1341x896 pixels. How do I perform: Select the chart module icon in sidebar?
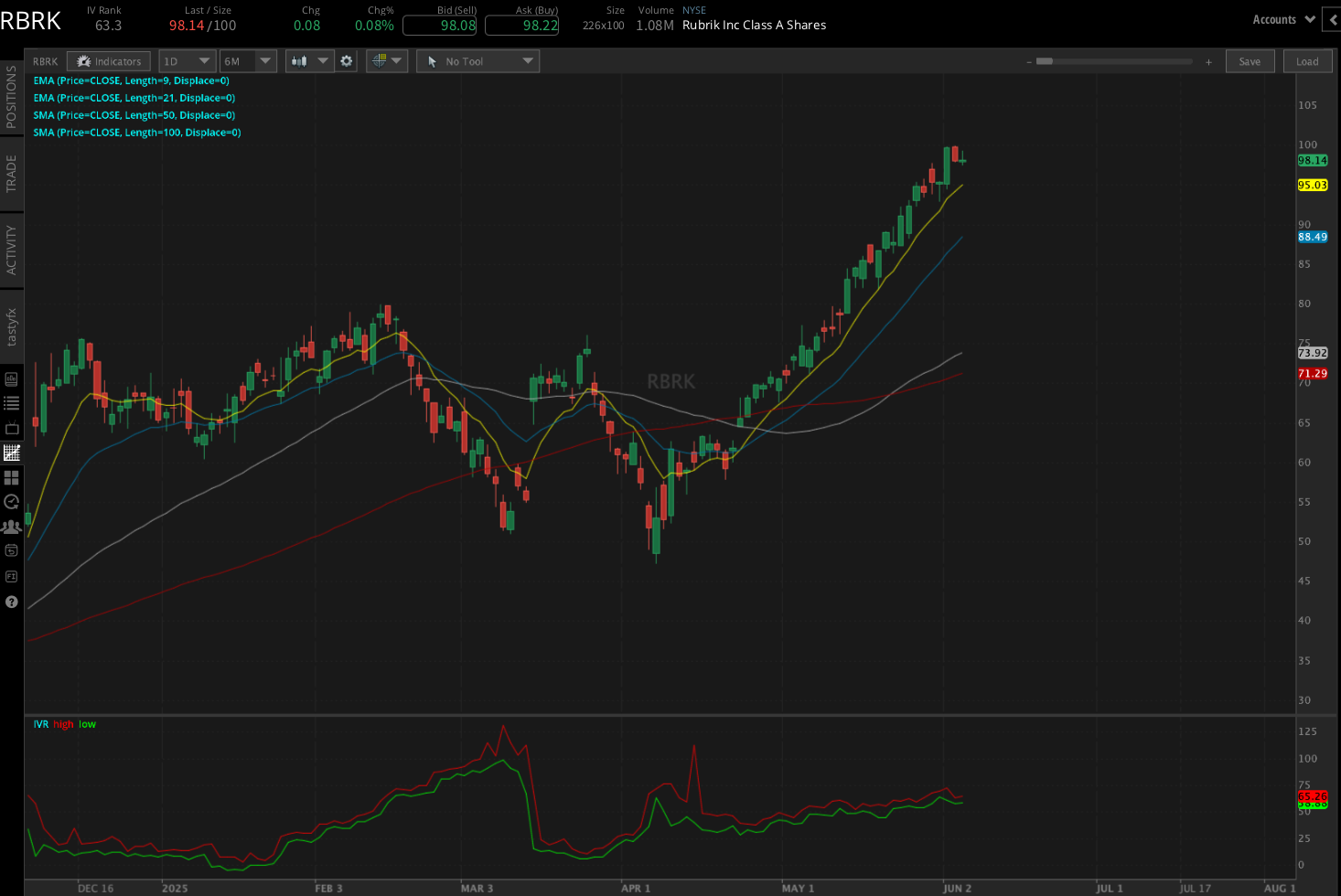[12, 452]
